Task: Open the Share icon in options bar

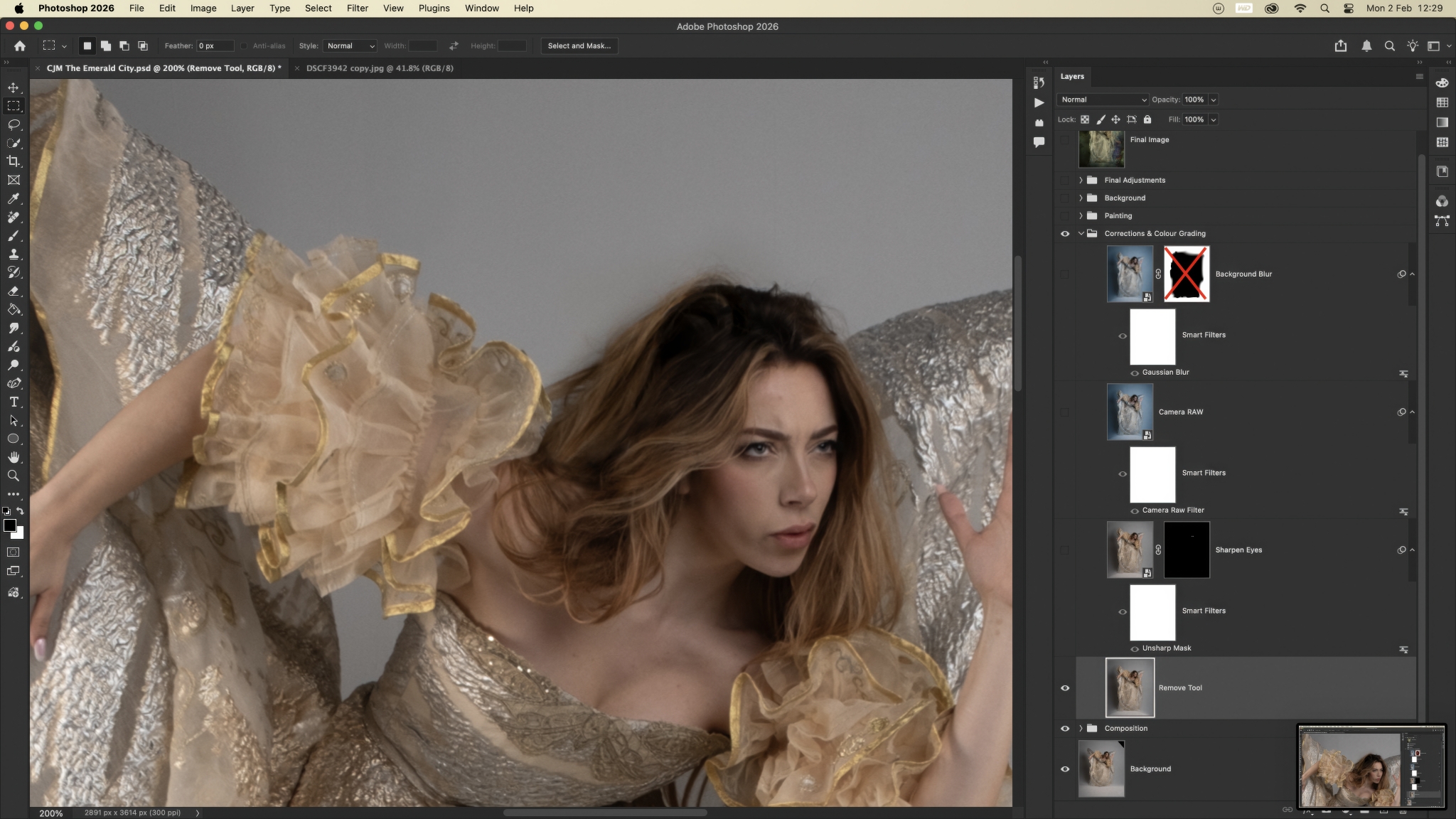Action: coord(1340,45)
